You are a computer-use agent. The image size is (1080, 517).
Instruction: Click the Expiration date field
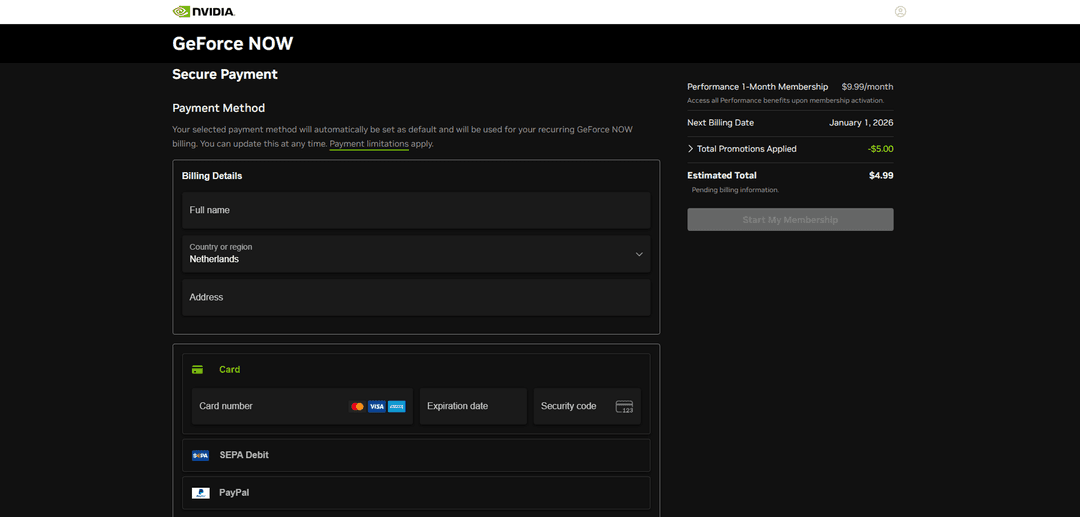(472, 406)
